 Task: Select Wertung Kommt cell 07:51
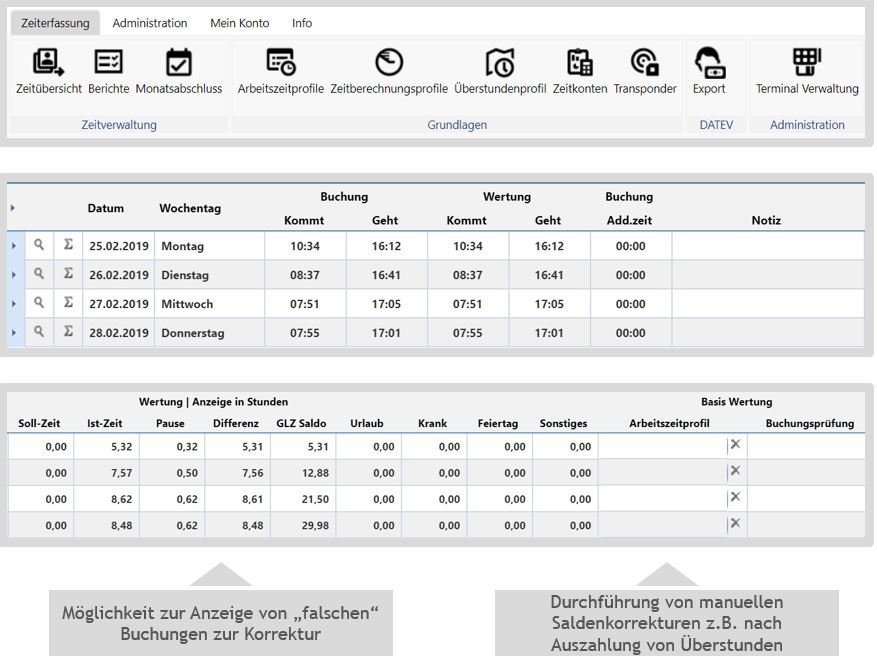click(468, 304)
